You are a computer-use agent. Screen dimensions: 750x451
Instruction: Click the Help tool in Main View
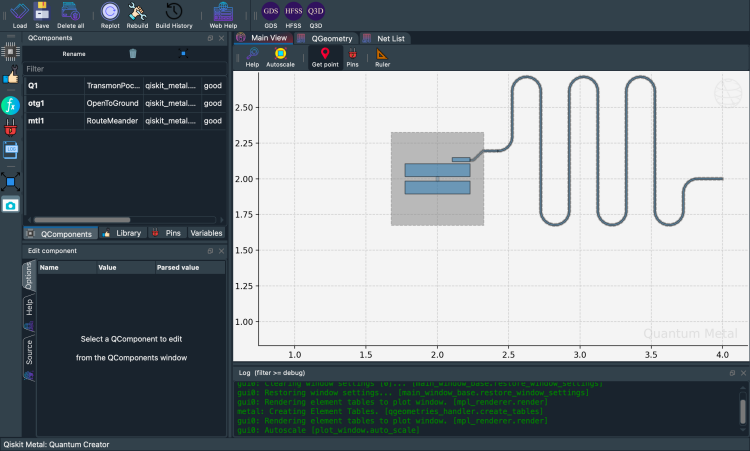tap(252, 57)
